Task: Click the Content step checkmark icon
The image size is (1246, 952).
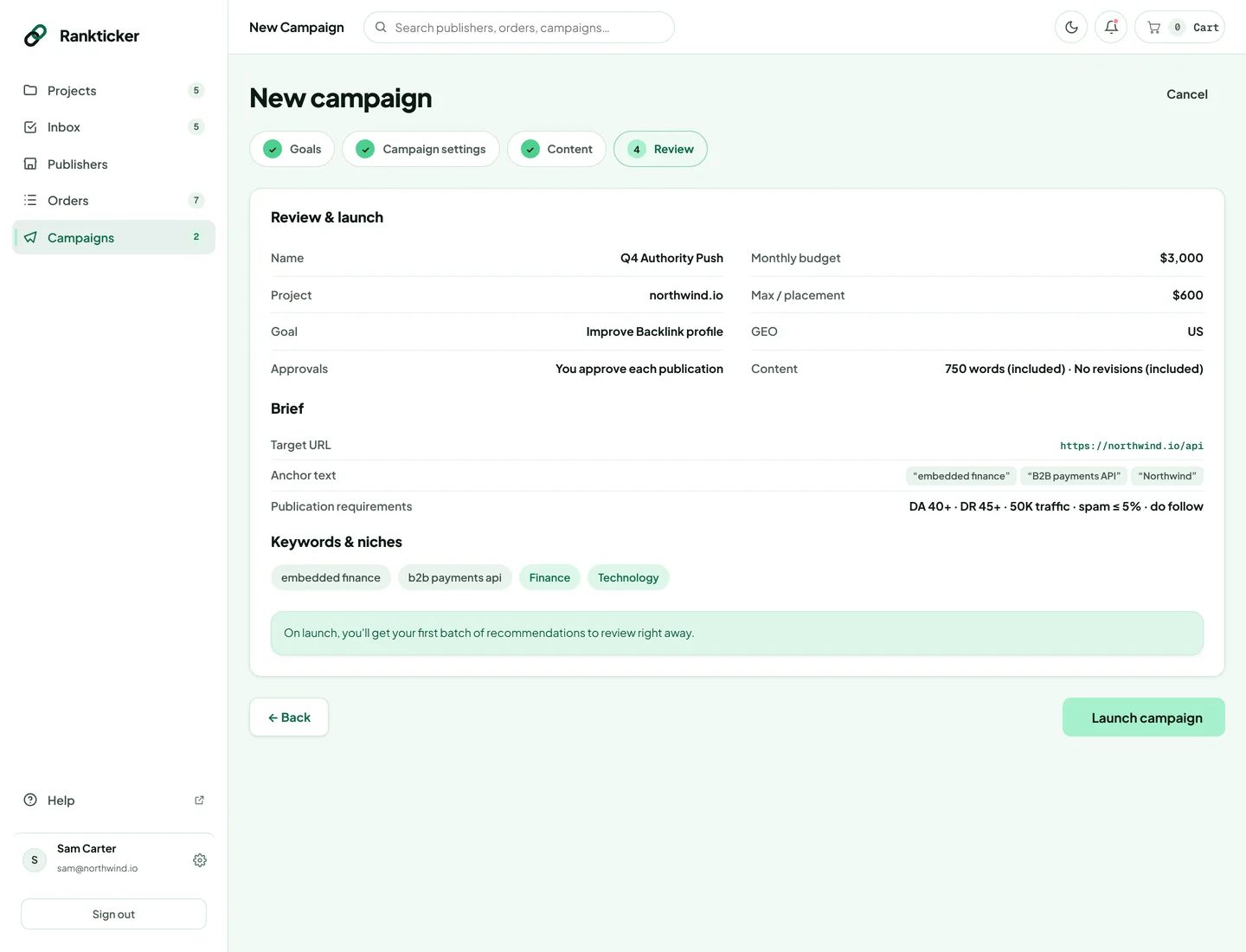Action: tap(530, 149)
